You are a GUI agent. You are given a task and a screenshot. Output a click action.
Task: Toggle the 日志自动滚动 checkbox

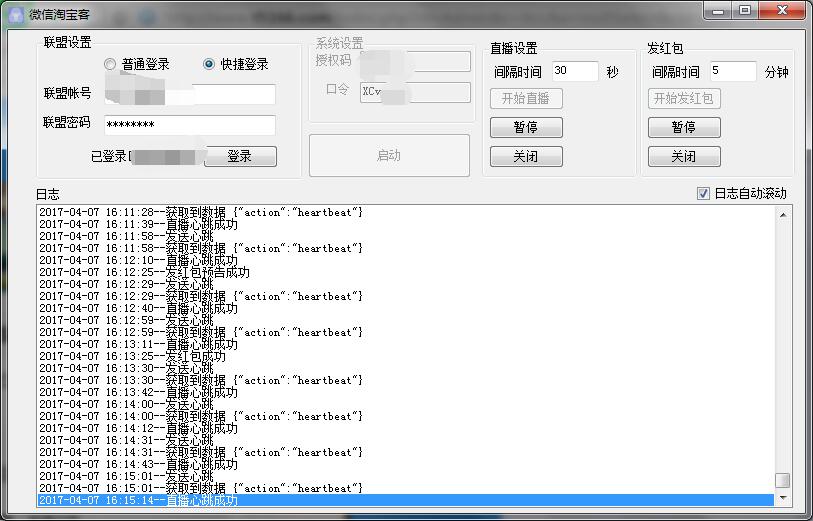point(703,193)
